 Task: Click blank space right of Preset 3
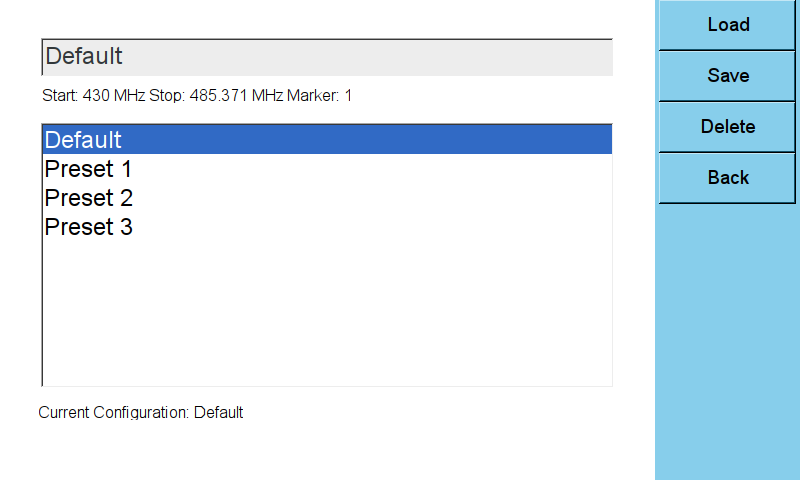point(372,227)
